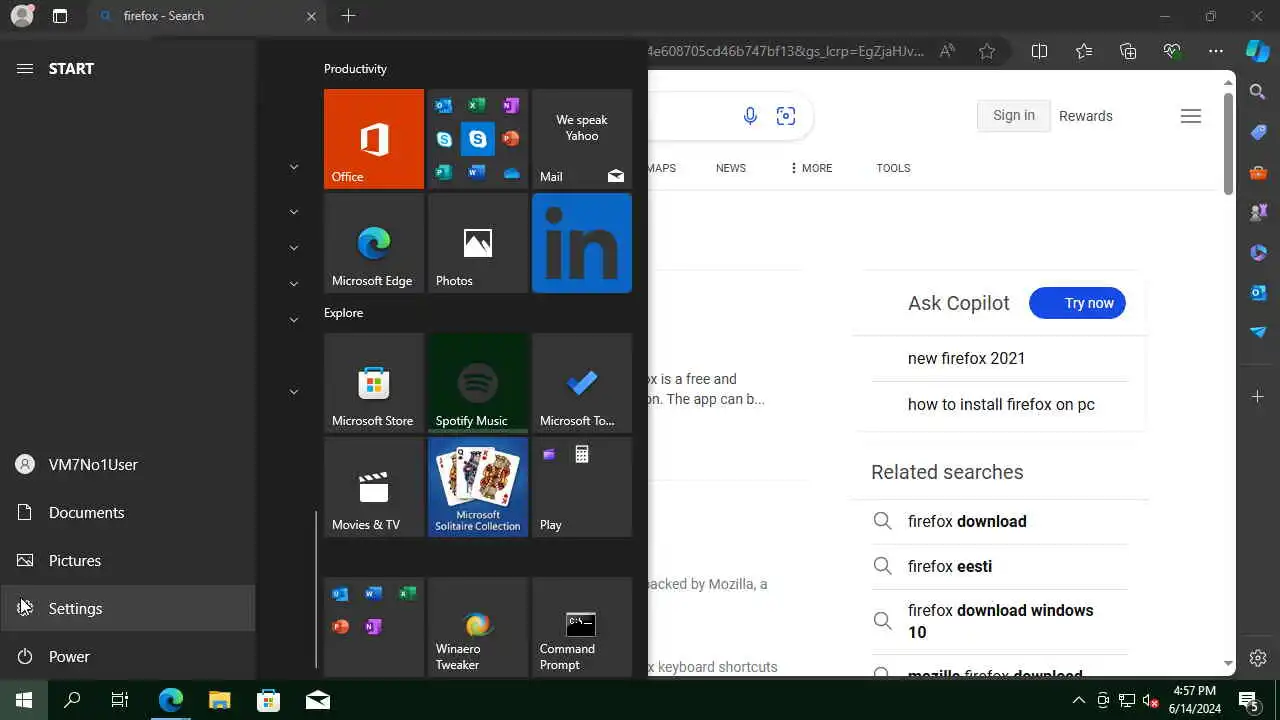Open Task View on taskbar

(120, 700)
